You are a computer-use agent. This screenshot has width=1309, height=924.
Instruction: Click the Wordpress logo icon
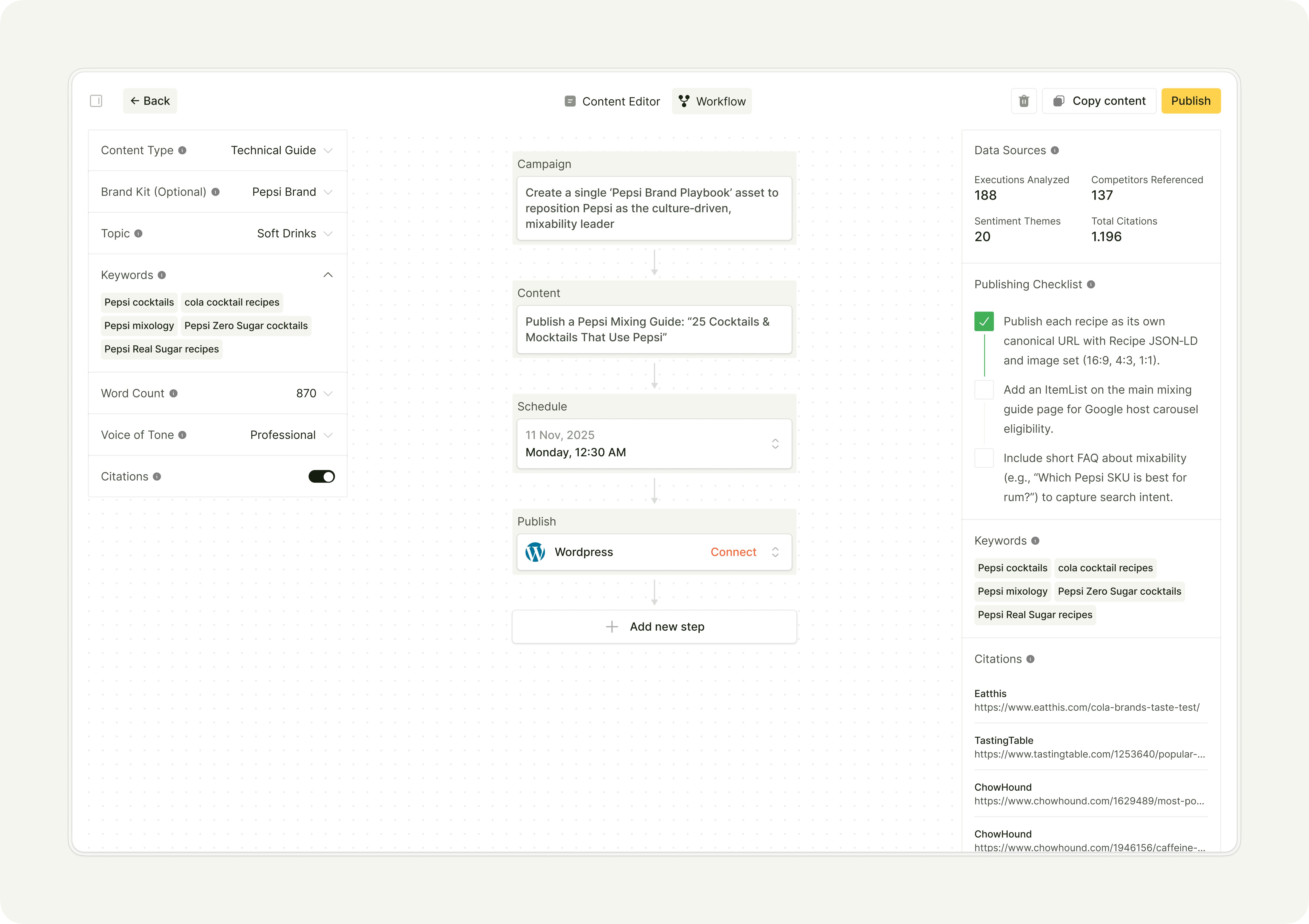coord(535,552)
